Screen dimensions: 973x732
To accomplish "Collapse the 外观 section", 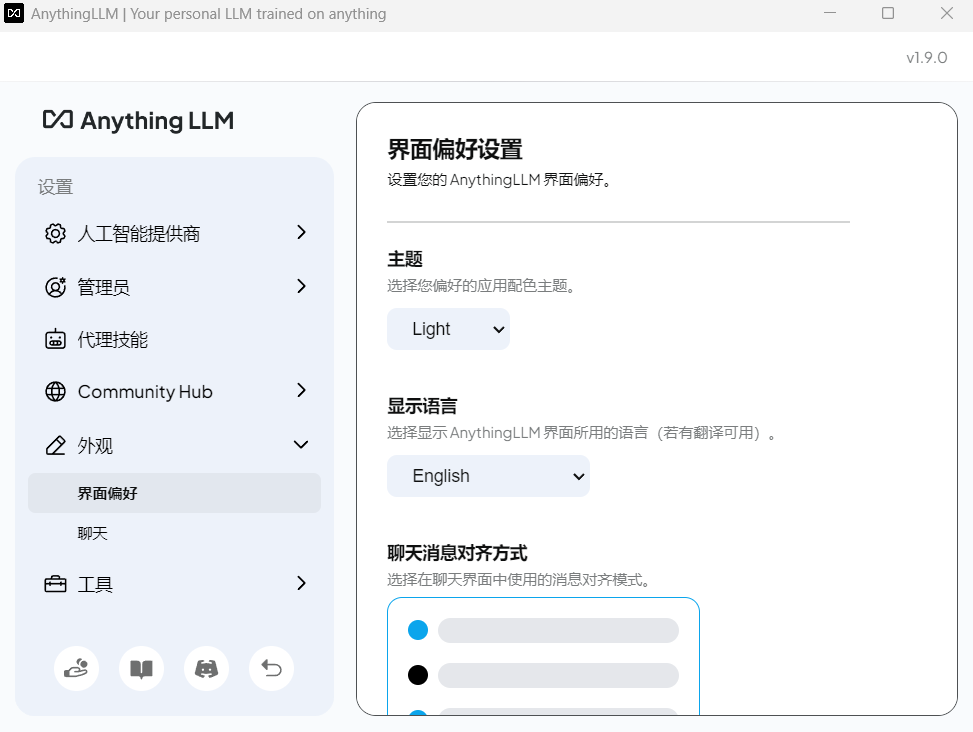I will pos(301,445).
